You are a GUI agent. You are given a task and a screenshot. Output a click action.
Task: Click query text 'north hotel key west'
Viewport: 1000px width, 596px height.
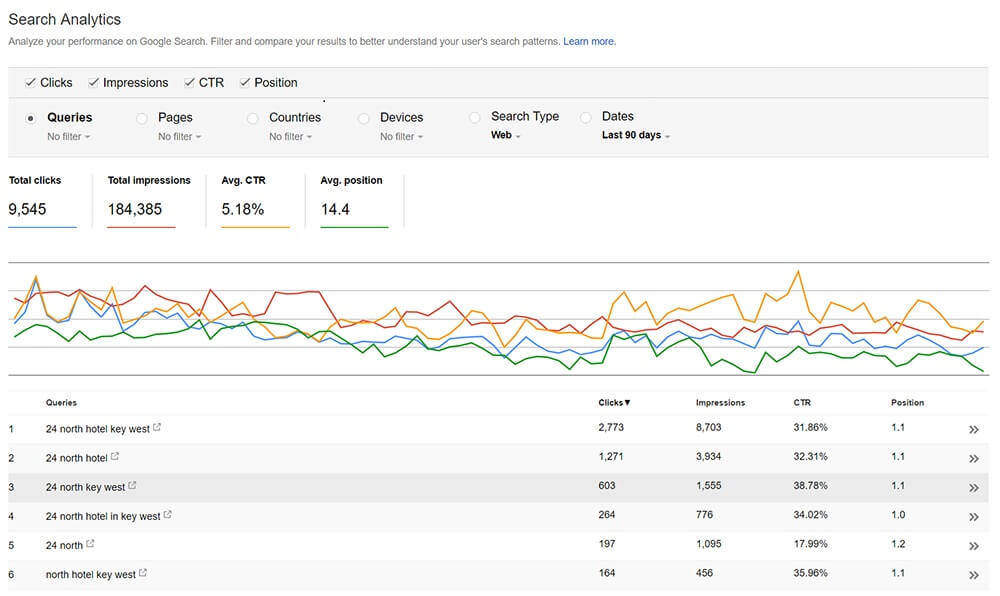coord(91,574)
